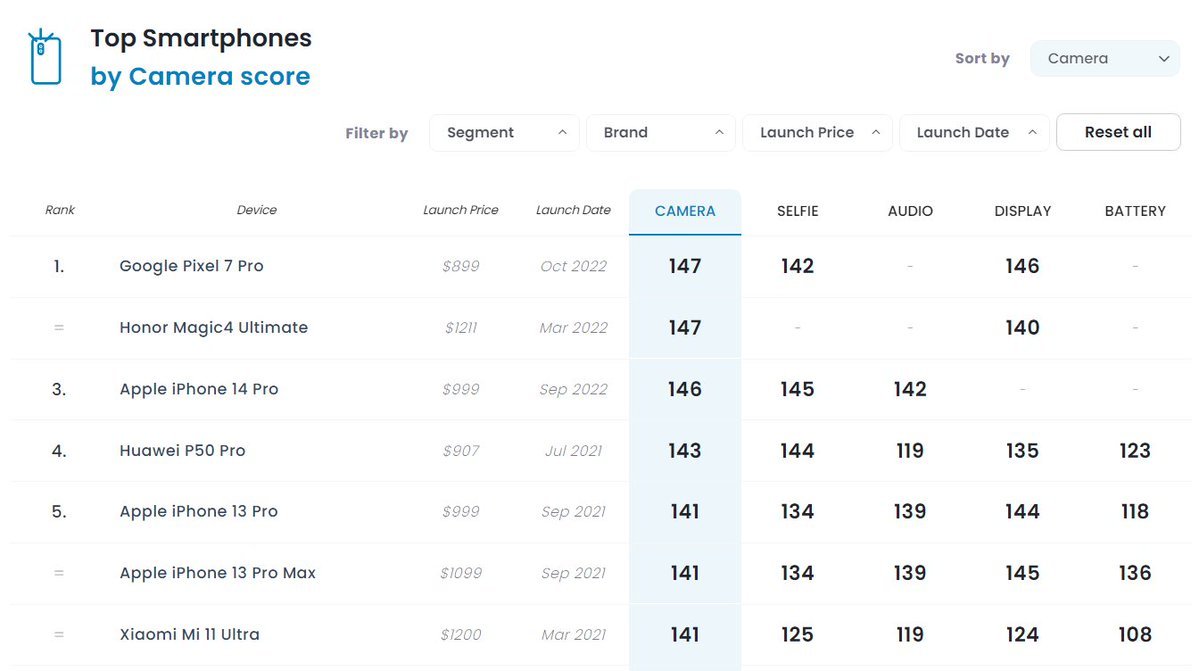The height and width of the screenshot is (671, 1199).
Task: Click the smartphone camera icon beside title
Action: [45, 57]
